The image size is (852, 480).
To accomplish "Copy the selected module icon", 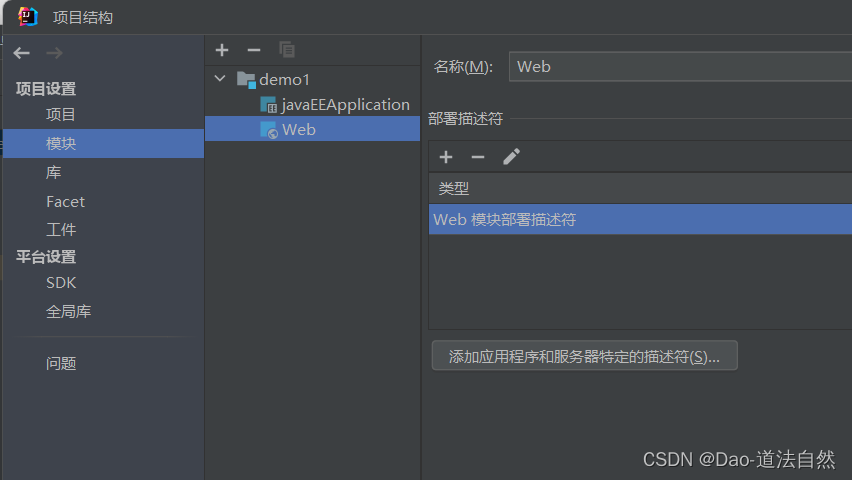I will click(286, 49).
